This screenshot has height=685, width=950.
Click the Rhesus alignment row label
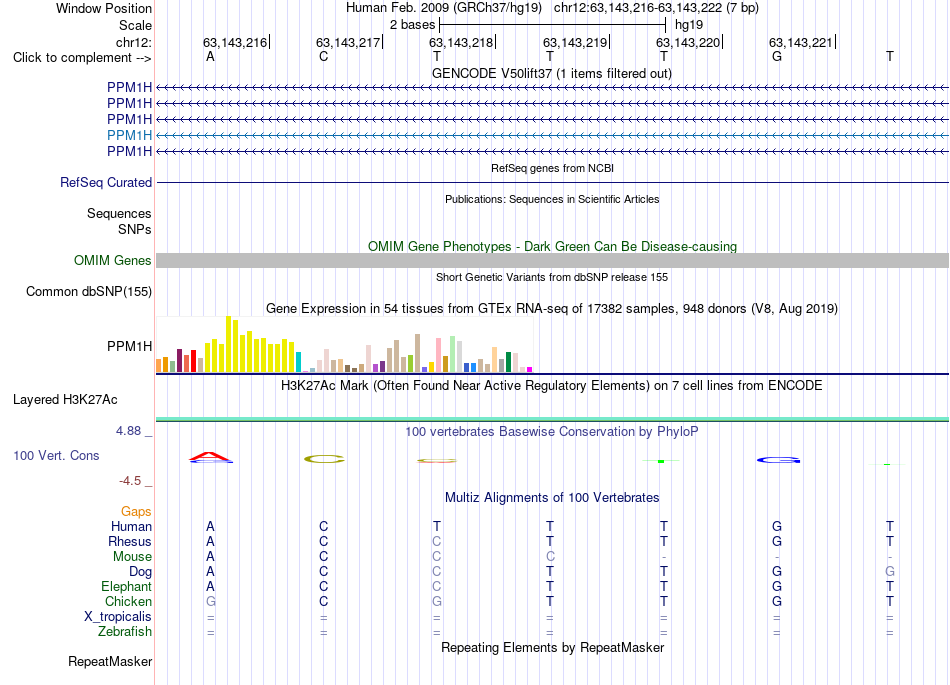click(x=130, y=541)
